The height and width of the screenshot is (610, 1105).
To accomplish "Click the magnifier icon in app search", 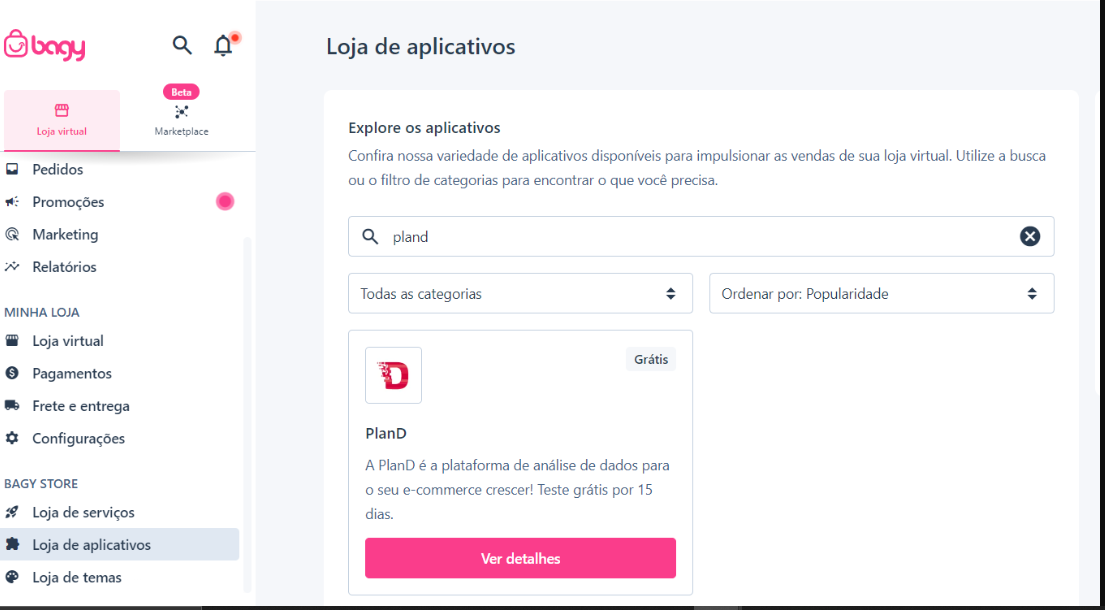I will (x=370, y=237).
